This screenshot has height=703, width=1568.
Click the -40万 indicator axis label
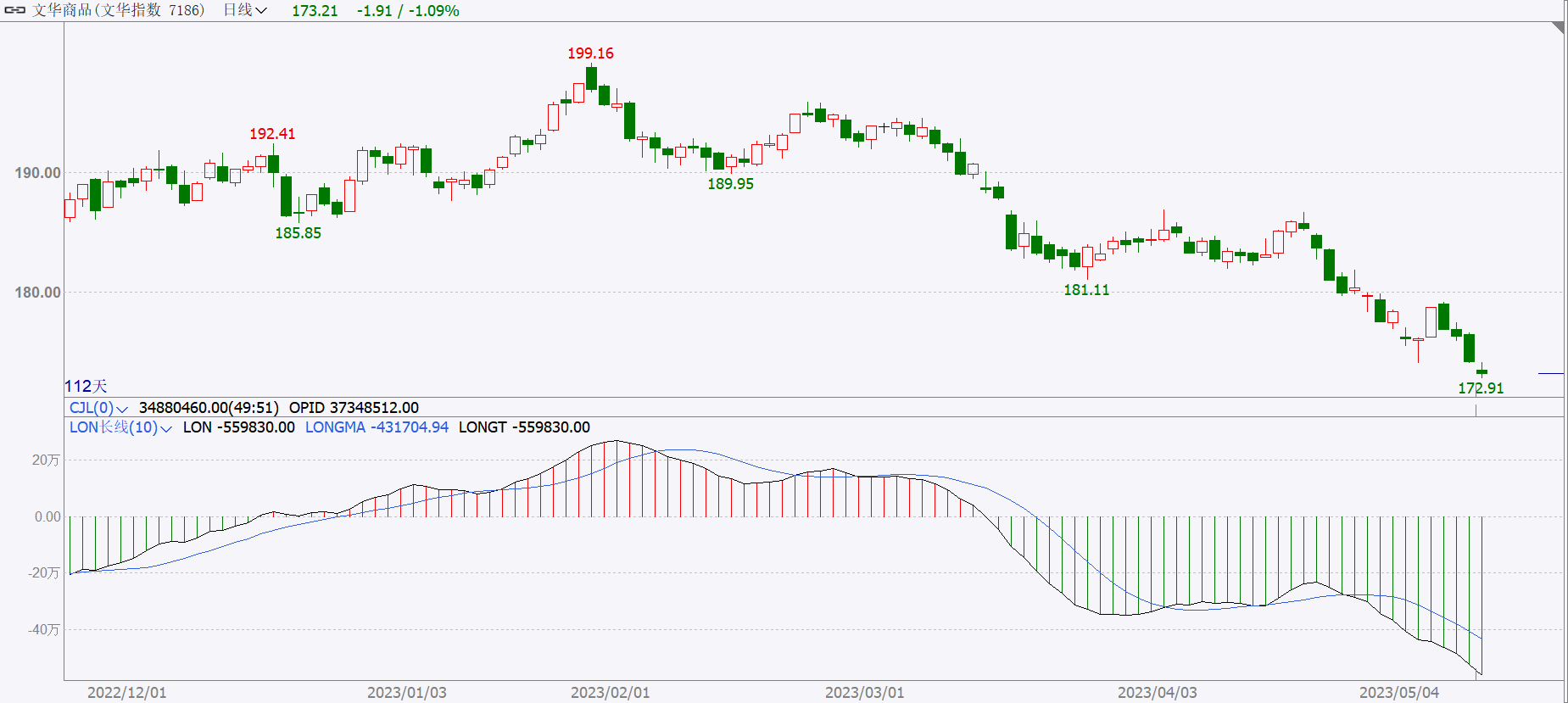[44, 629]
